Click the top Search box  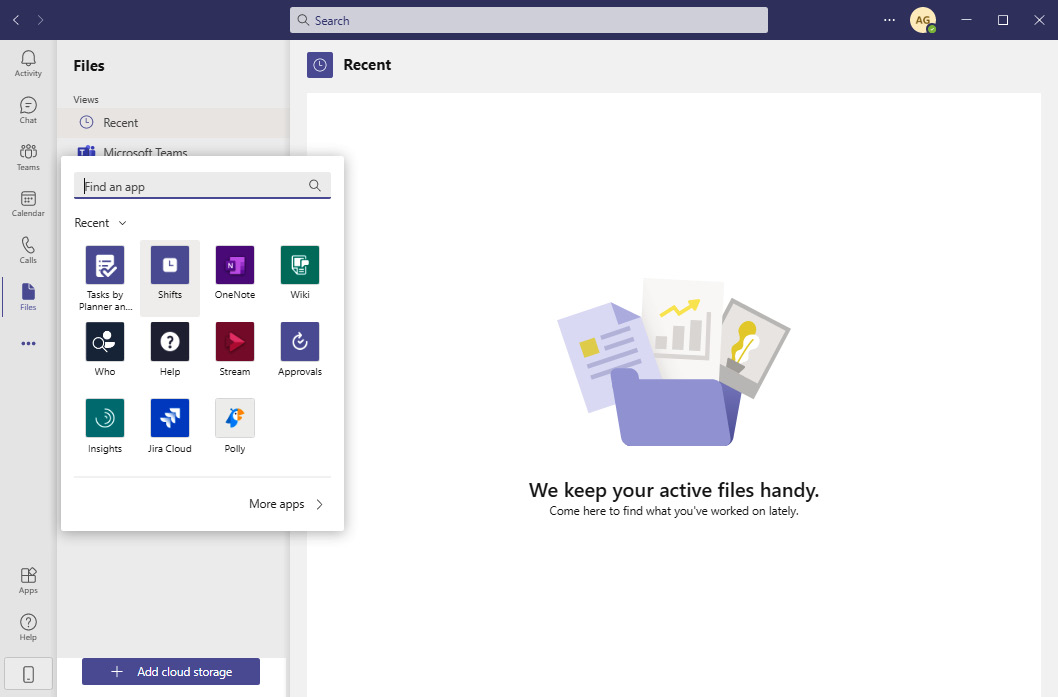click(x=529, y=20)
